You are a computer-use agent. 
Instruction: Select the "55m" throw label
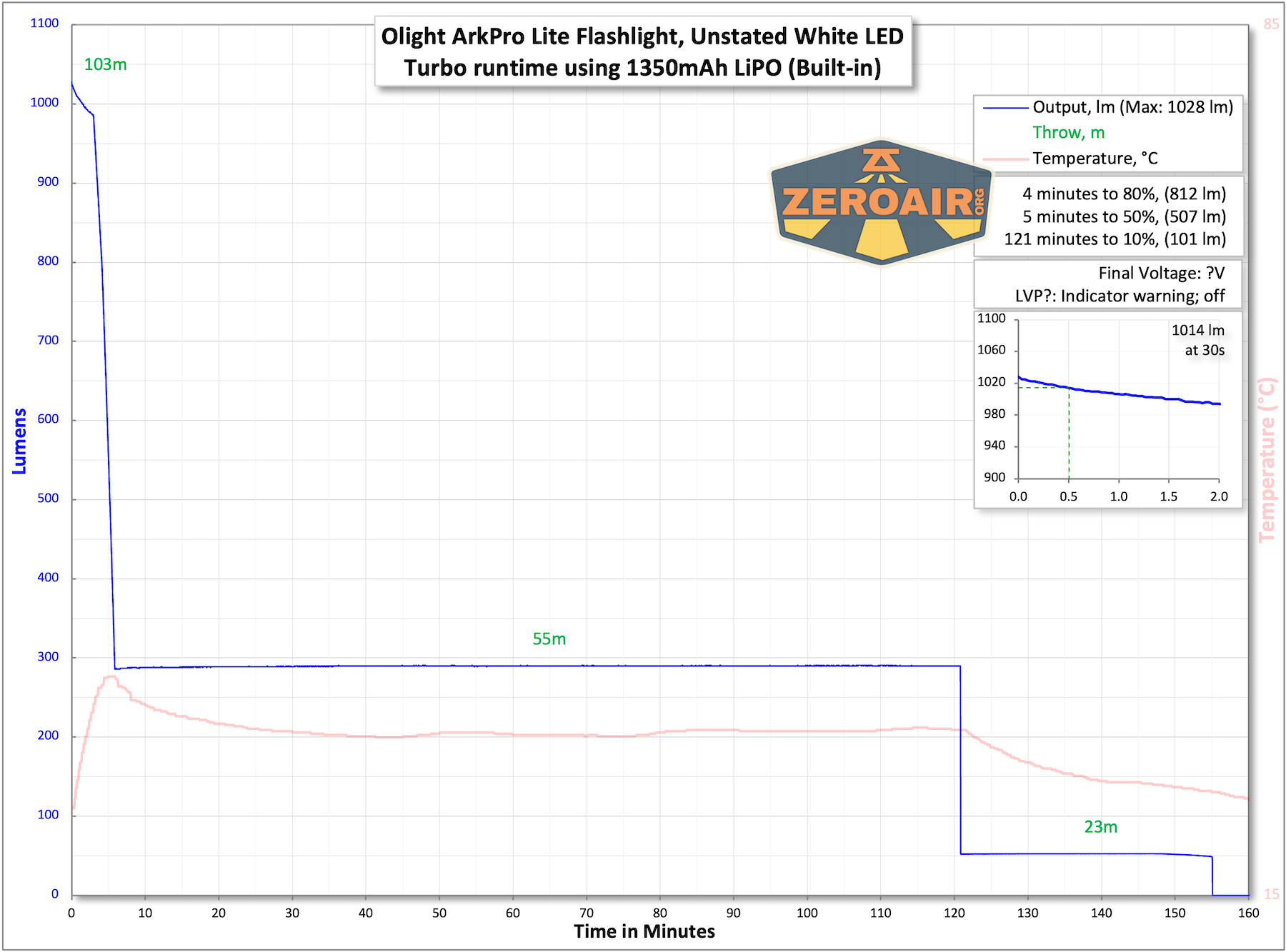tap(549, 639)
